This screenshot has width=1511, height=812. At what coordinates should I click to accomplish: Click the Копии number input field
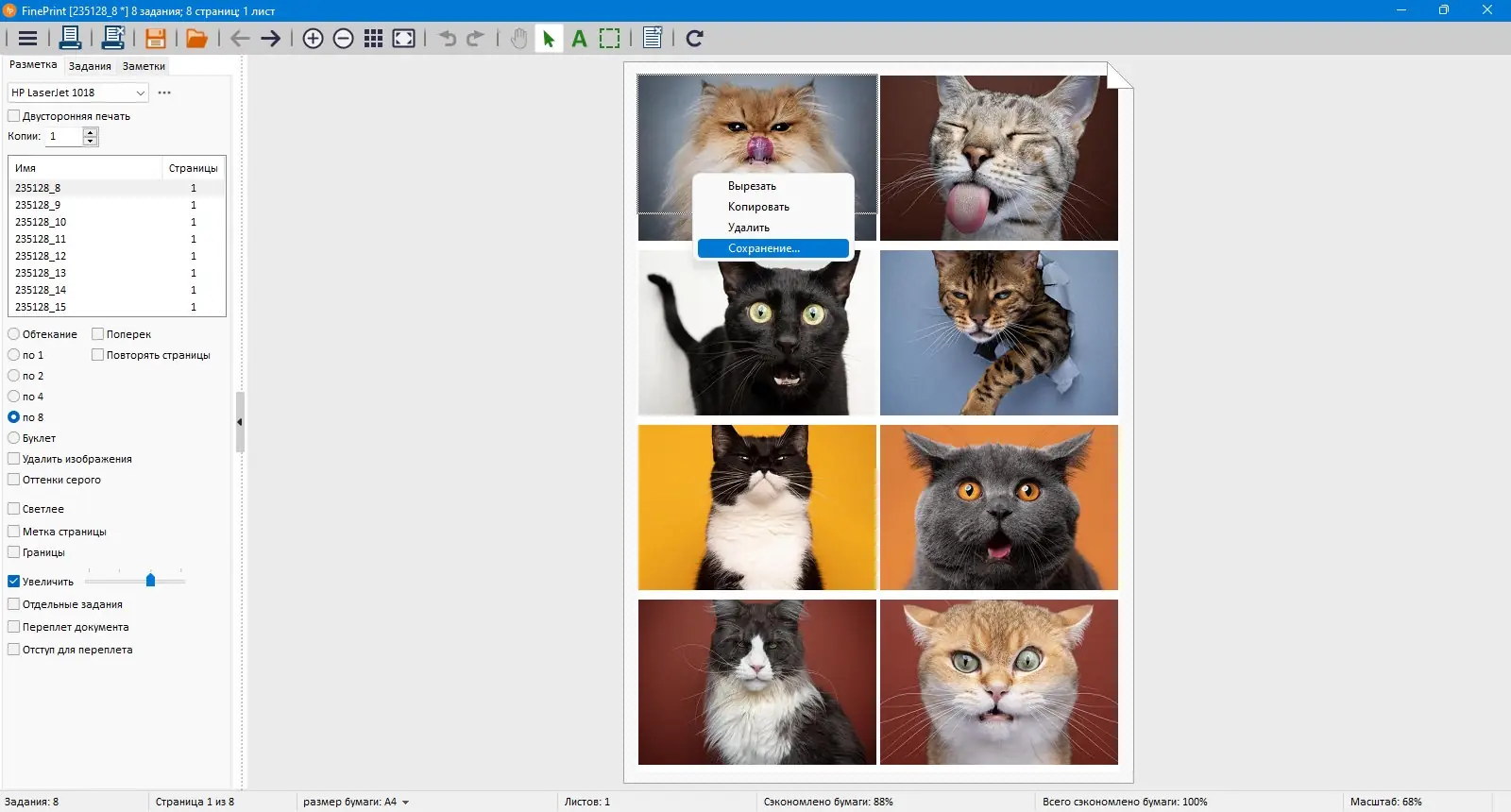[x=64, y=137]
